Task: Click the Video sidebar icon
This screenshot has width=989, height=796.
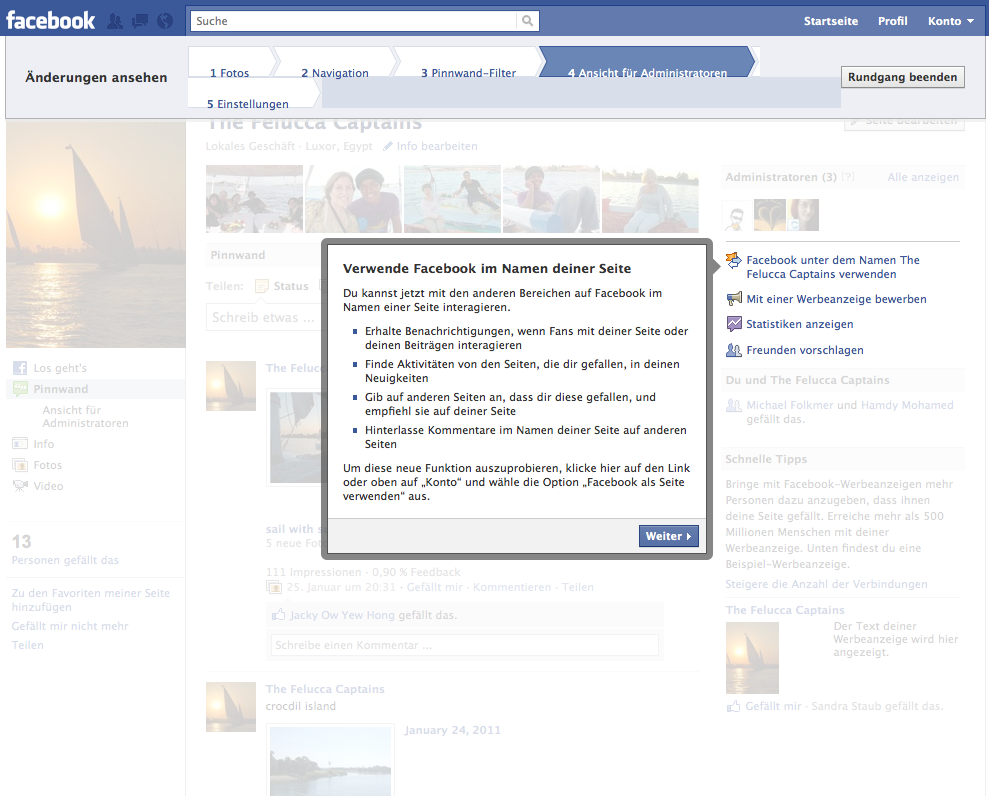Action: [x=20, y=486]
